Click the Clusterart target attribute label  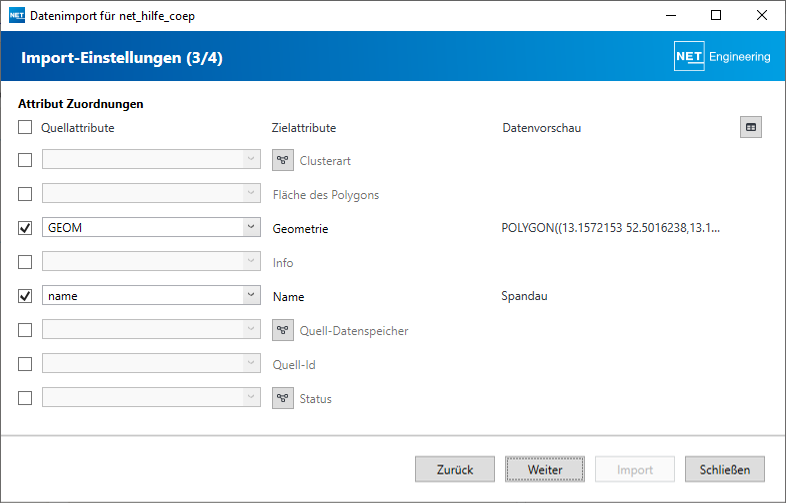pos(325,161)
